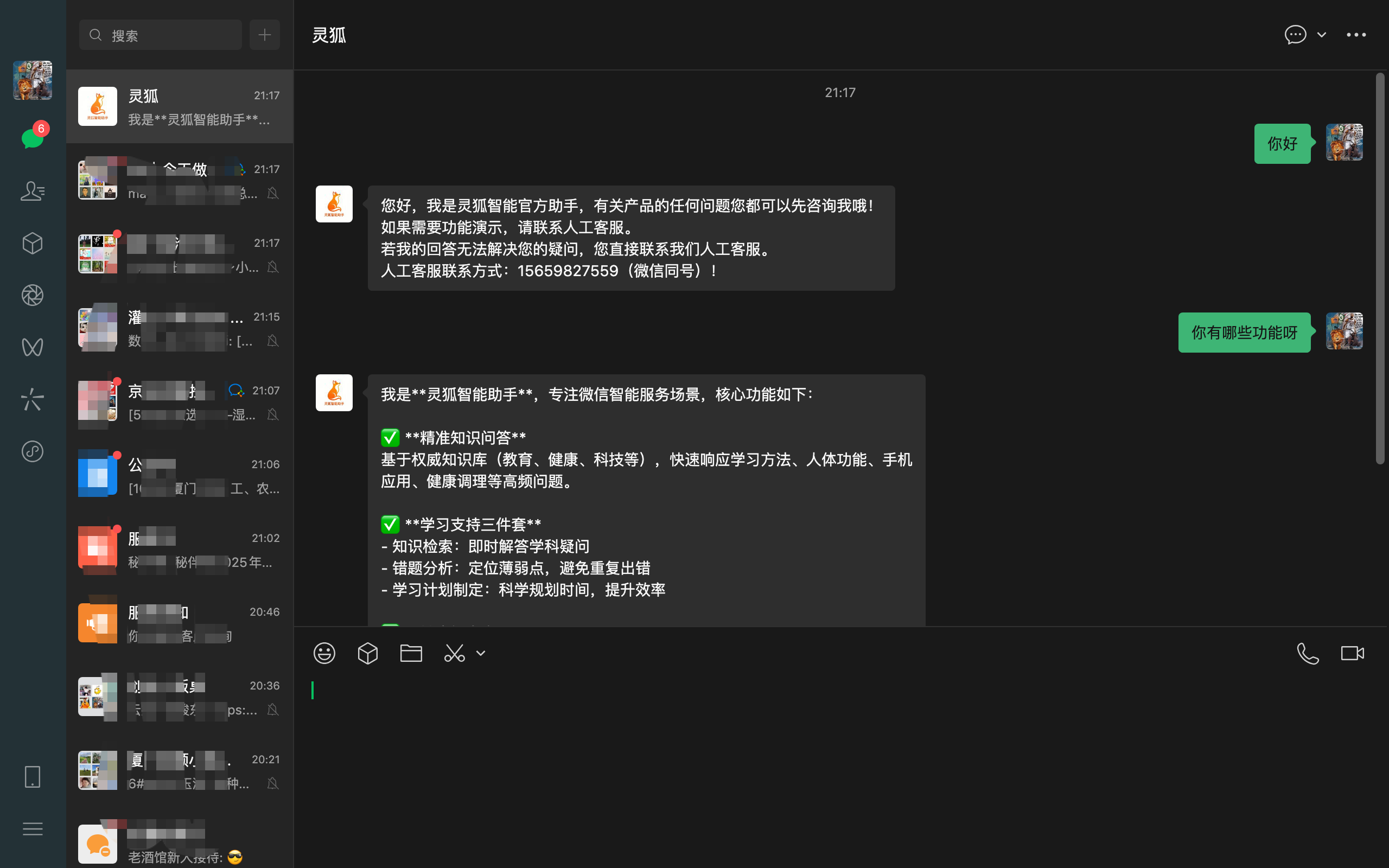The height and width of the screenshot is (868, 1389).
Task: Click the scissors screenshot tool
Action: (x=454, y=653)
